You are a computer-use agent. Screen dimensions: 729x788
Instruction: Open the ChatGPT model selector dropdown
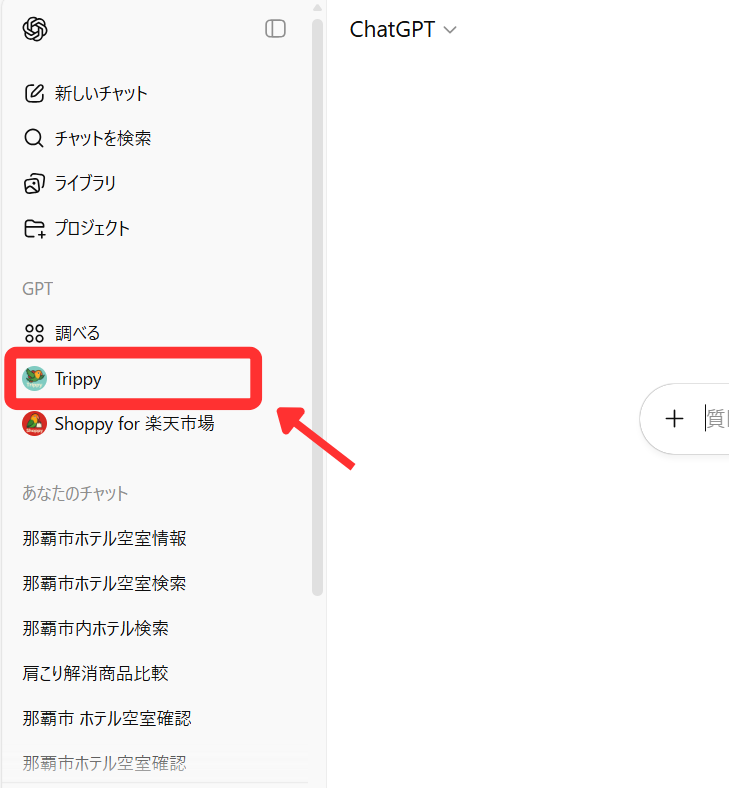403,30
